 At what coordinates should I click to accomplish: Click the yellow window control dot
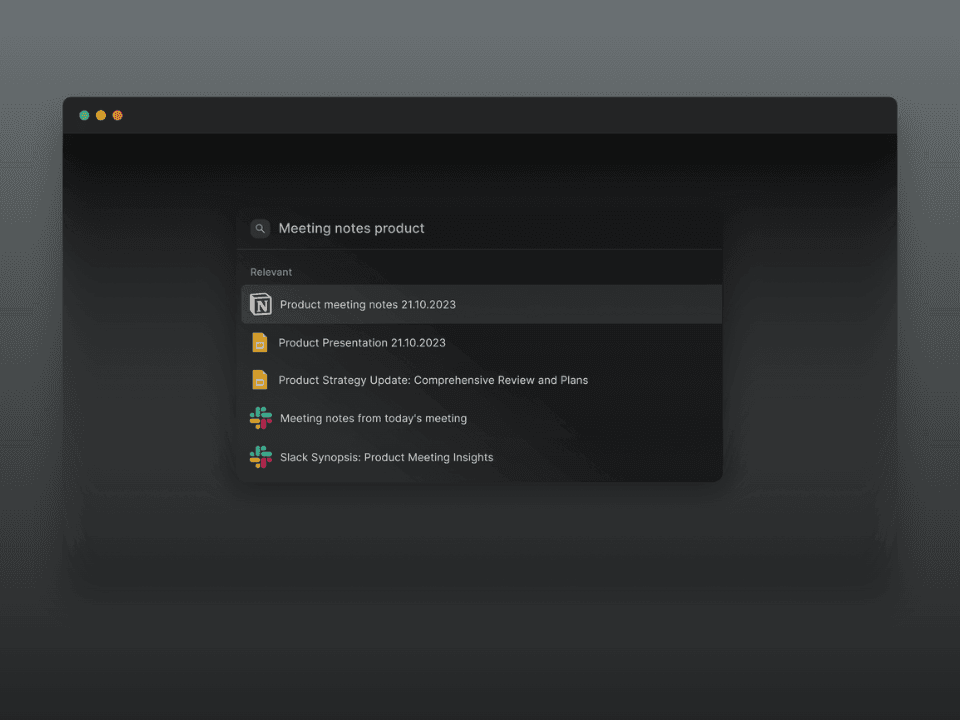click(101, 116)
